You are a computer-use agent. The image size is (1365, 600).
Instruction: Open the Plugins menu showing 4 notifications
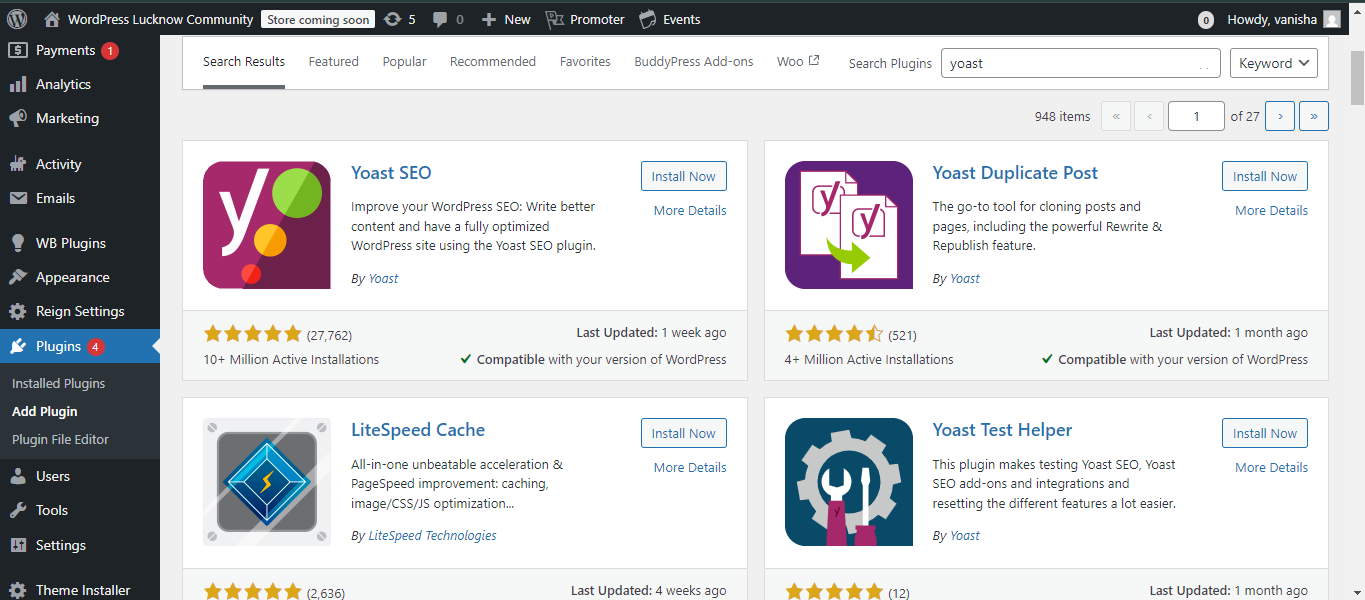pyautogui.click(x=60, y=345)
